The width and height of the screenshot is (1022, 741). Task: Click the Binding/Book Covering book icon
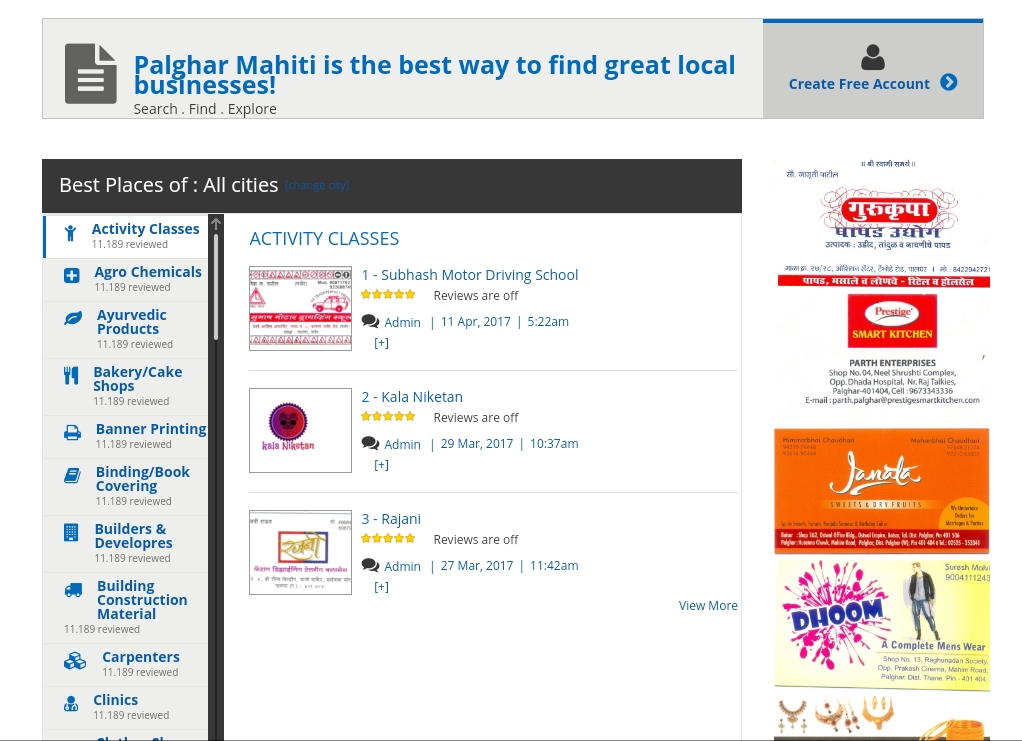pyautogui.click(x=72, y=475)
